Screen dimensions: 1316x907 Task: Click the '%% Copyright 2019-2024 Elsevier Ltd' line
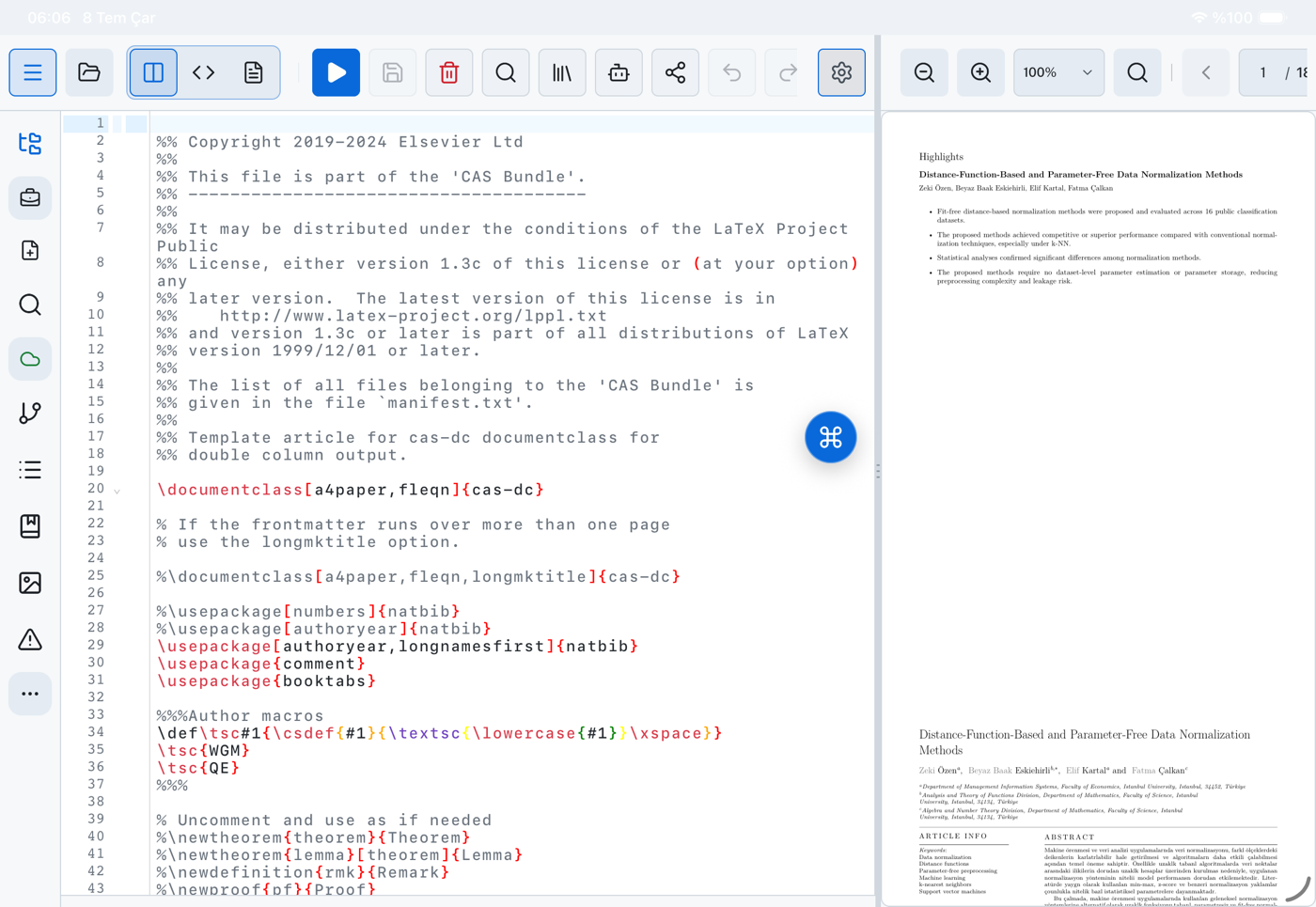tap(339, 142)
